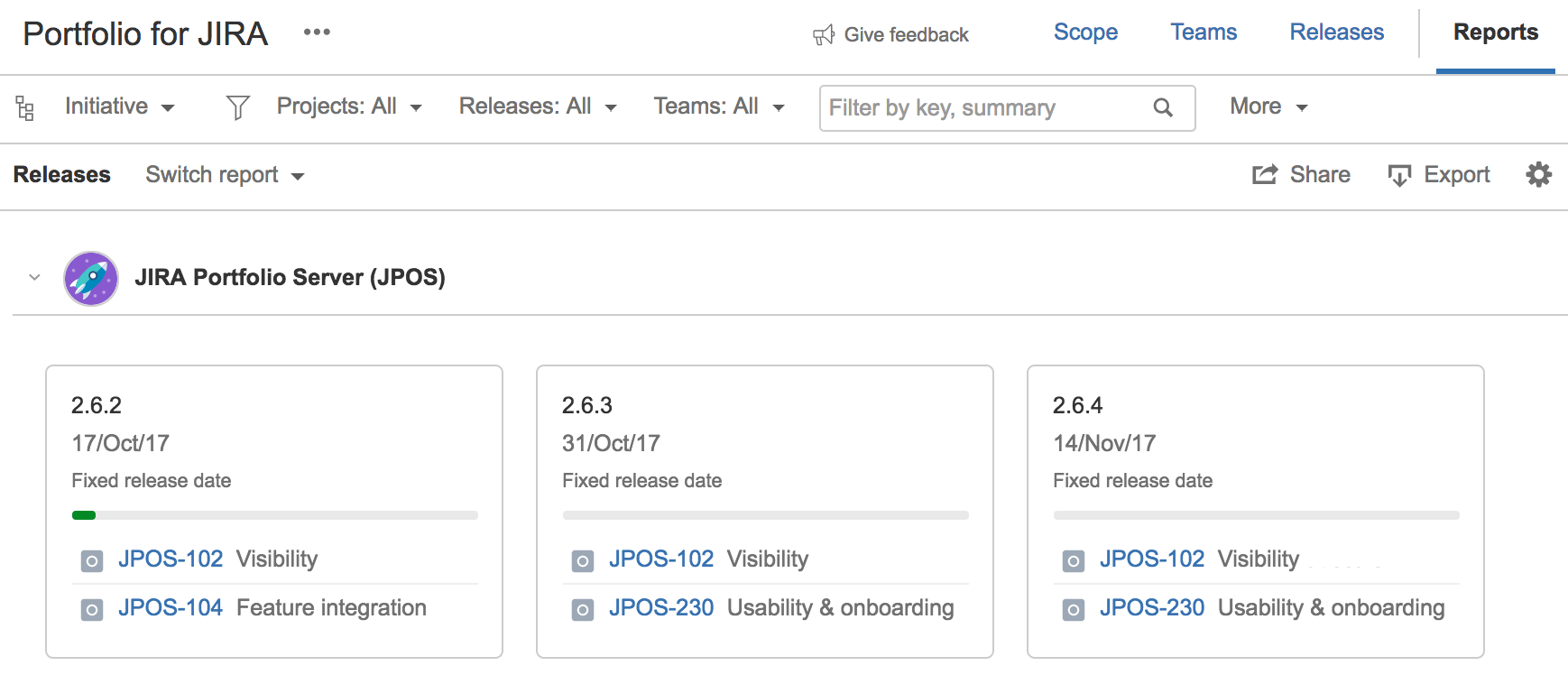Click Visibility summary in release 2.6.2

click(277, 559)
